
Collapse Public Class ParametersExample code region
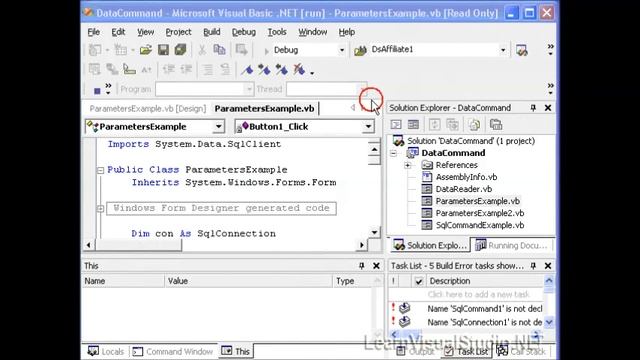[x=100, y=170]
